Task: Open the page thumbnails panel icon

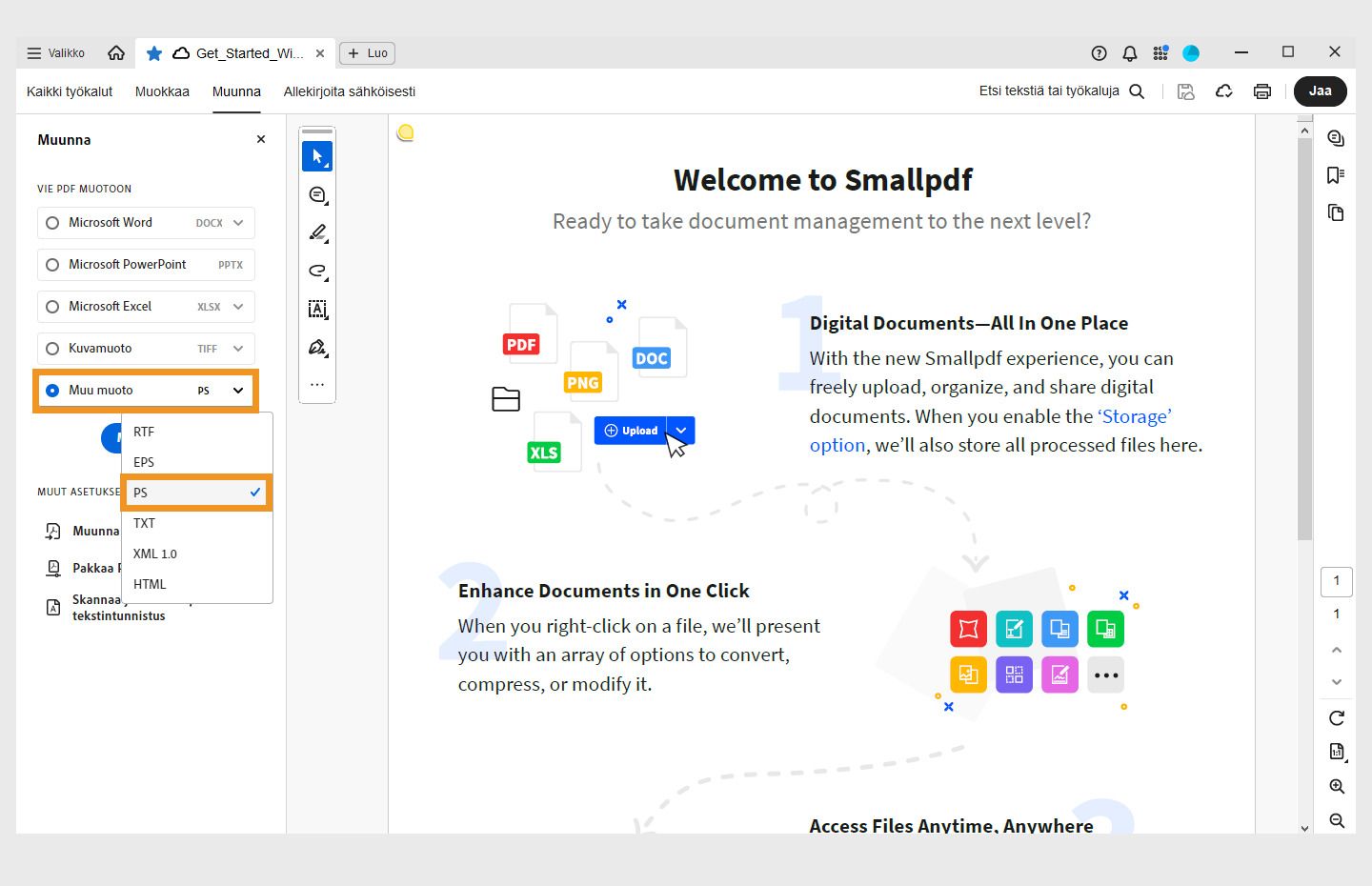Action: pos(1336,212)
